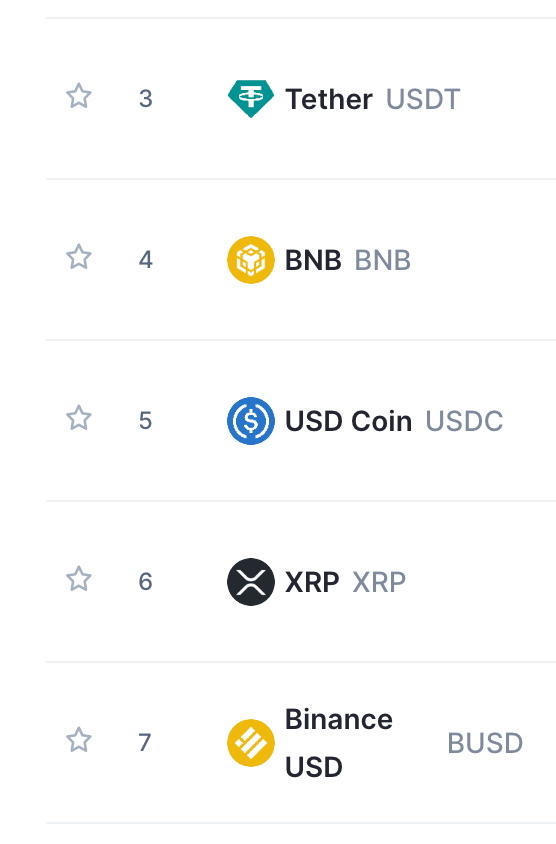Image resolution: width=556 pixels, height=844 pixels.
Task: Click the USD Coin logo
Action: point(251,421)
